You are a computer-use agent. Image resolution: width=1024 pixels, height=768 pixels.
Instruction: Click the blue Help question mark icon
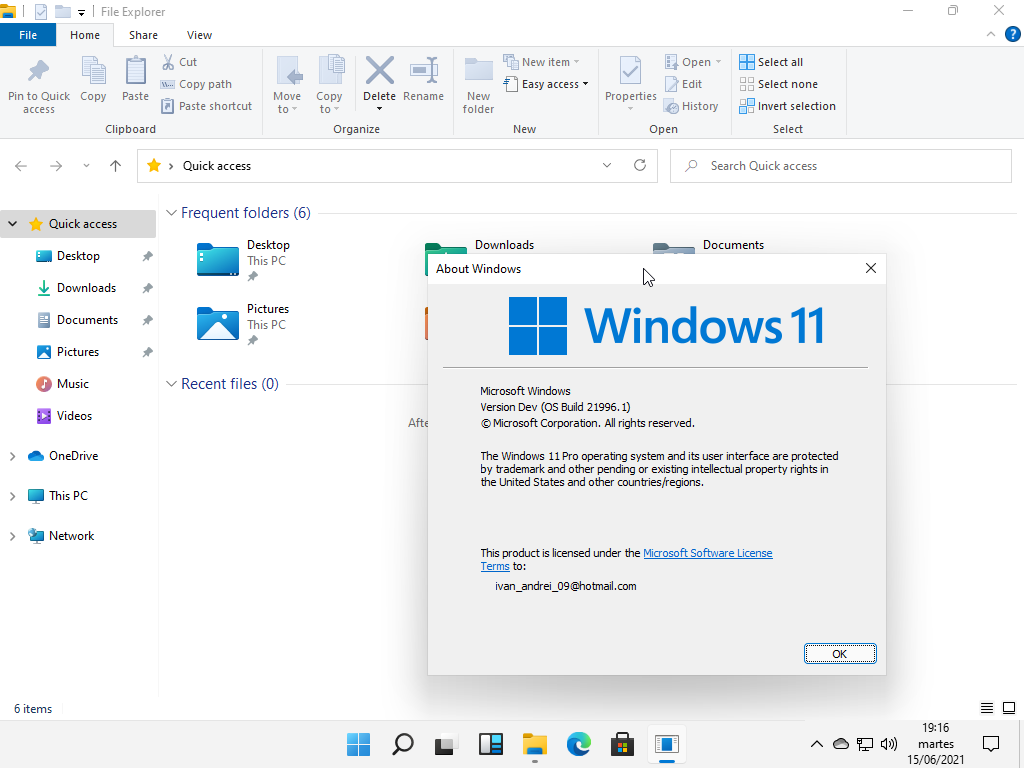point(1012,35)
